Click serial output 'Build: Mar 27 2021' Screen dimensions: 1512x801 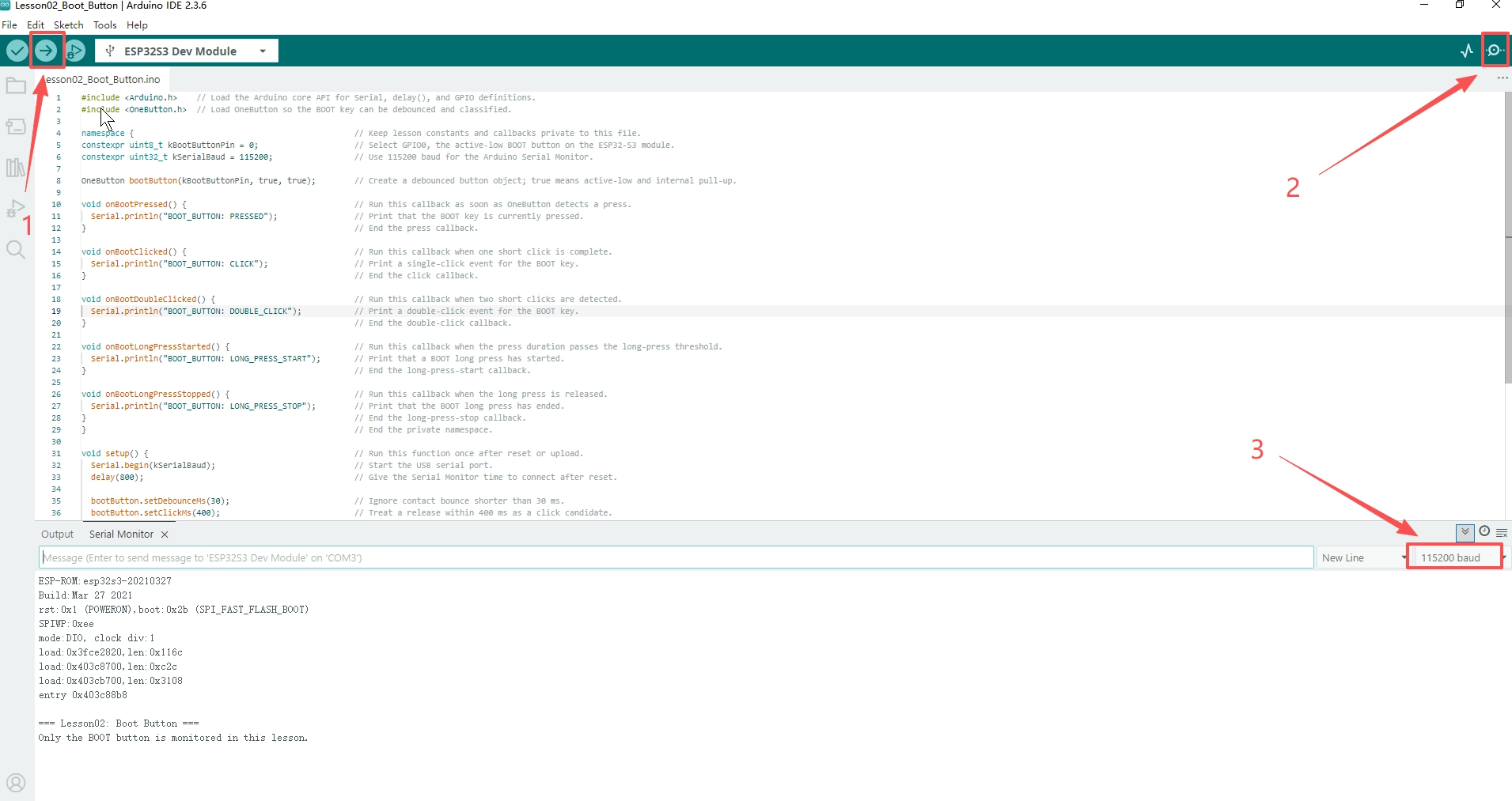[85, 595]
